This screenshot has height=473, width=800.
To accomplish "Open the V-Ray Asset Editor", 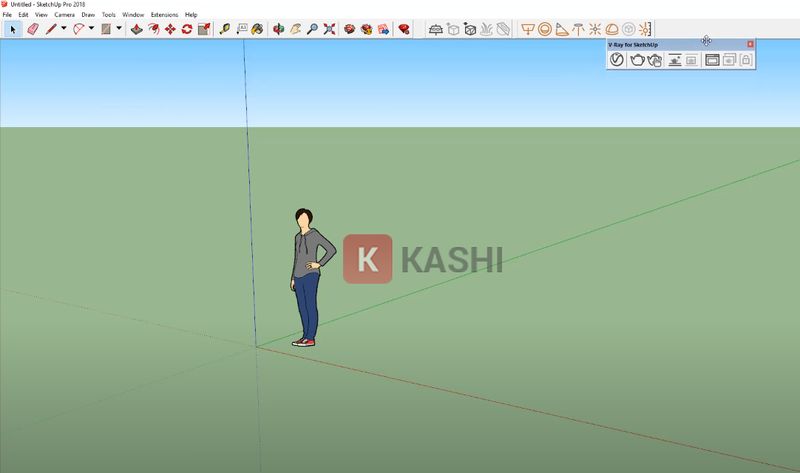I will click(617, 60).
